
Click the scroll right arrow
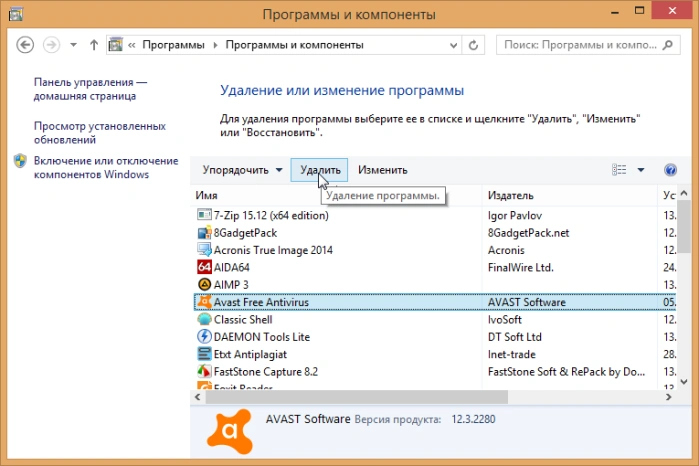[x=668, y=397]
